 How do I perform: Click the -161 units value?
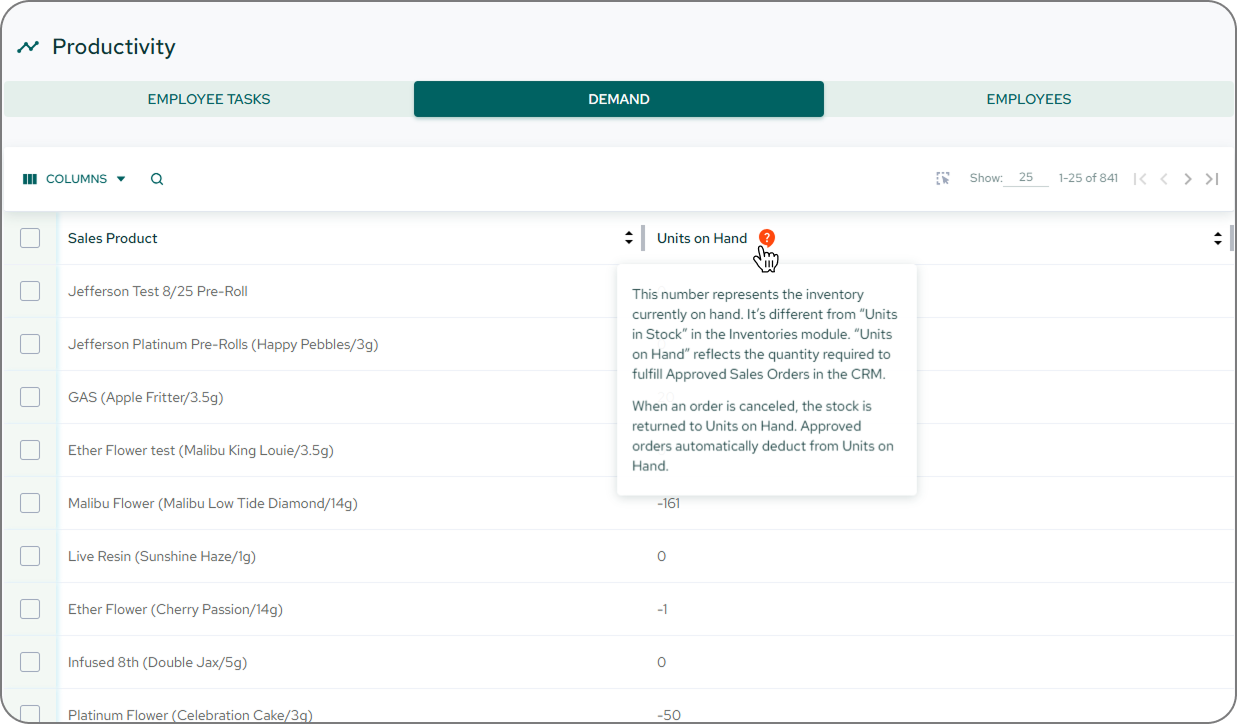(669, 503)
